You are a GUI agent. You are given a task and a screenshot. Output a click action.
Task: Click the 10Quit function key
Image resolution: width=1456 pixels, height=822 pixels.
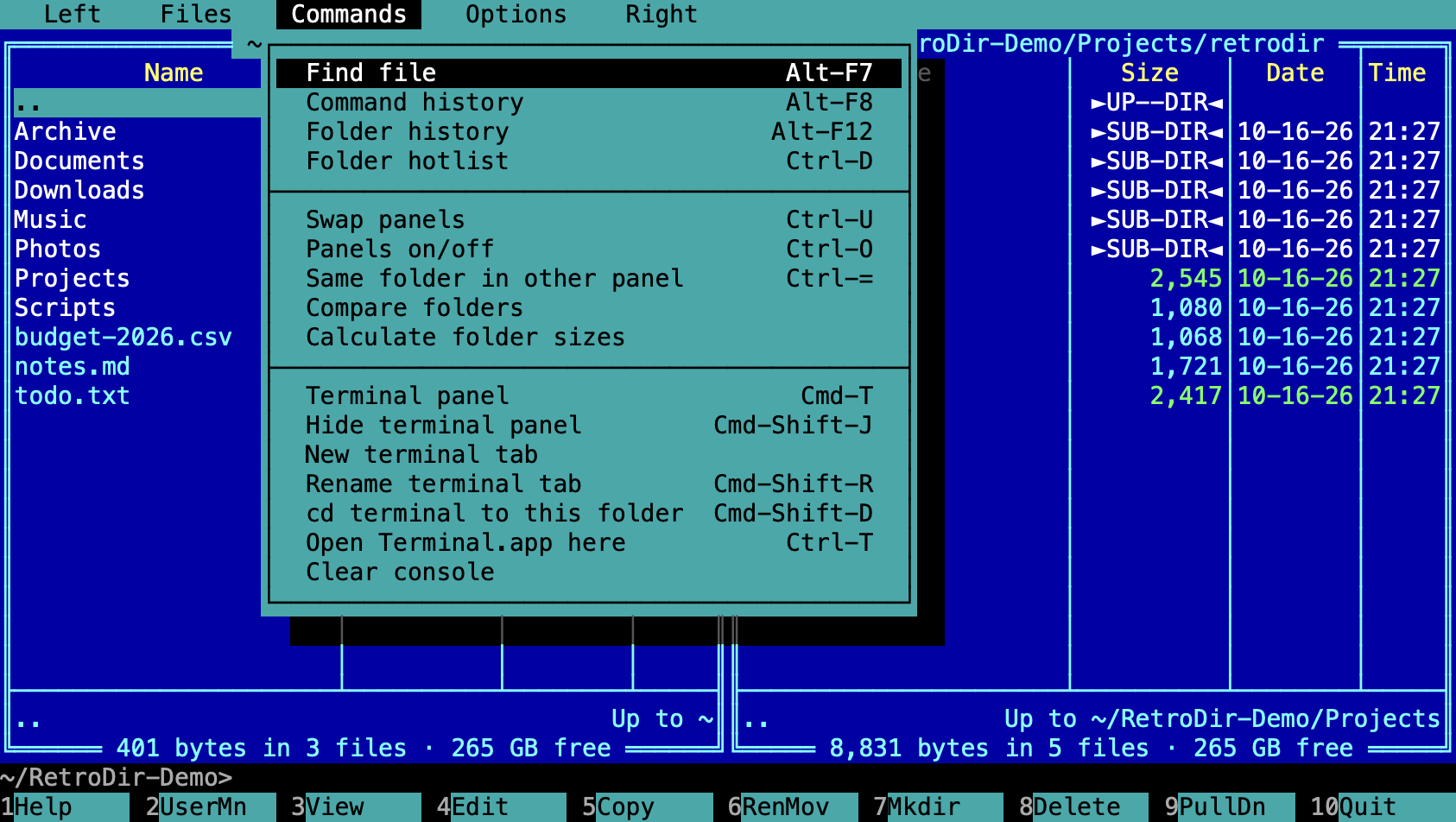click(x=1383, y=806)
